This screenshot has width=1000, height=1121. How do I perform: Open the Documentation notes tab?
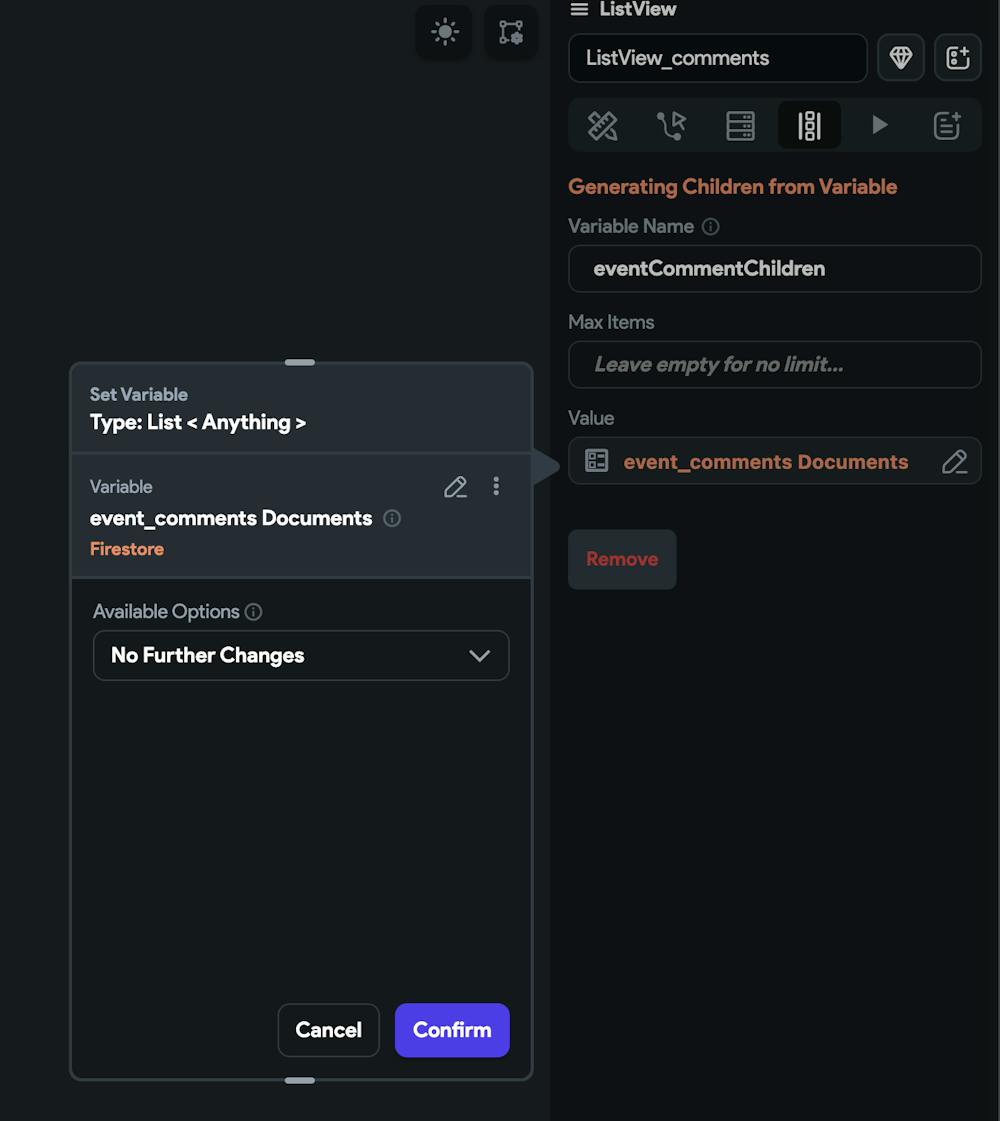point(947,126)
